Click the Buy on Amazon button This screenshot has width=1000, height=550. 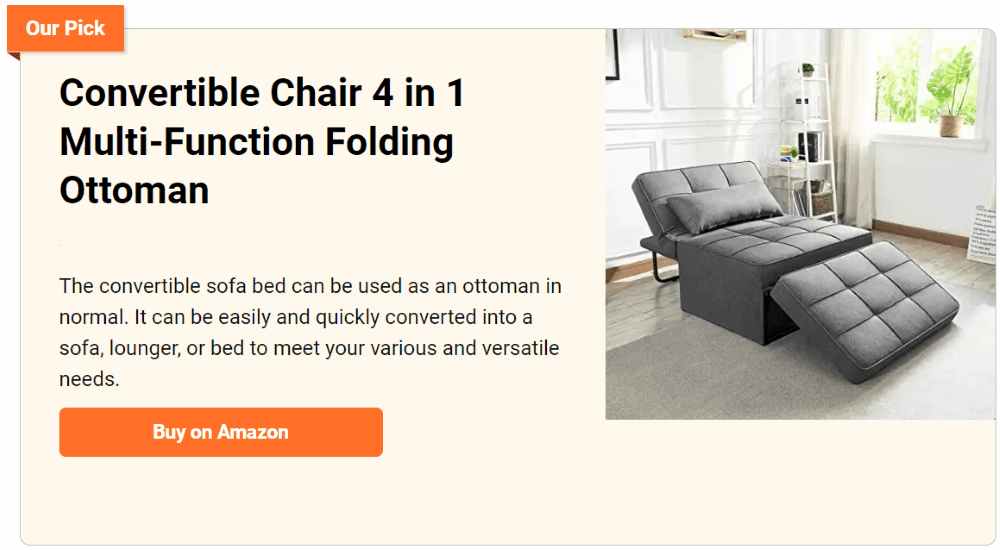pos(220,432)
